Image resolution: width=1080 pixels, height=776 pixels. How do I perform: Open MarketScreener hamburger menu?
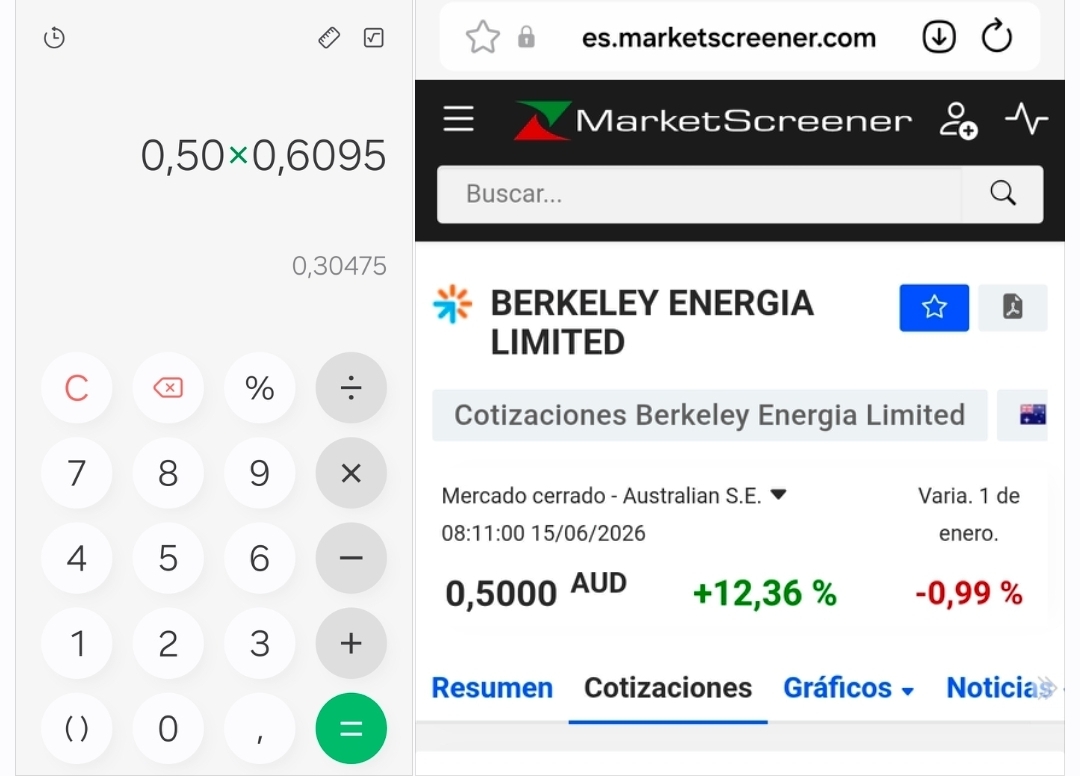[x=458, y=118]
